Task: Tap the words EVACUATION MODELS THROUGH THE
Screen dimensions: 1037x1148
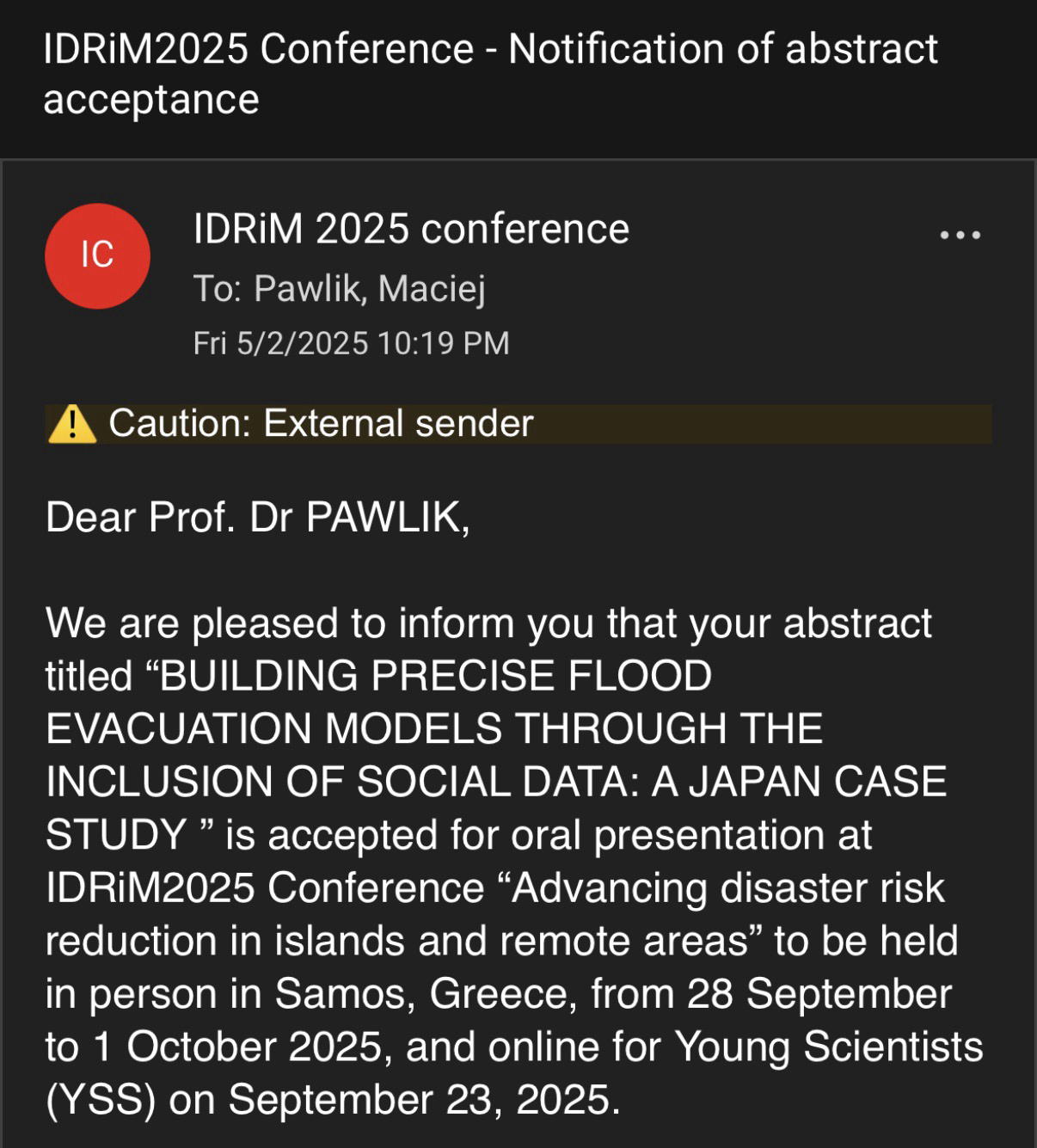Action: [x=434, y=729]
